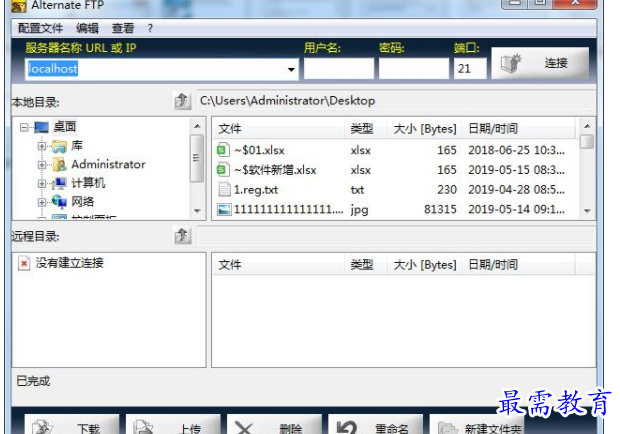Select 网络 in the local tree
This screenshot has width=620, height=434.
[83, 202]
